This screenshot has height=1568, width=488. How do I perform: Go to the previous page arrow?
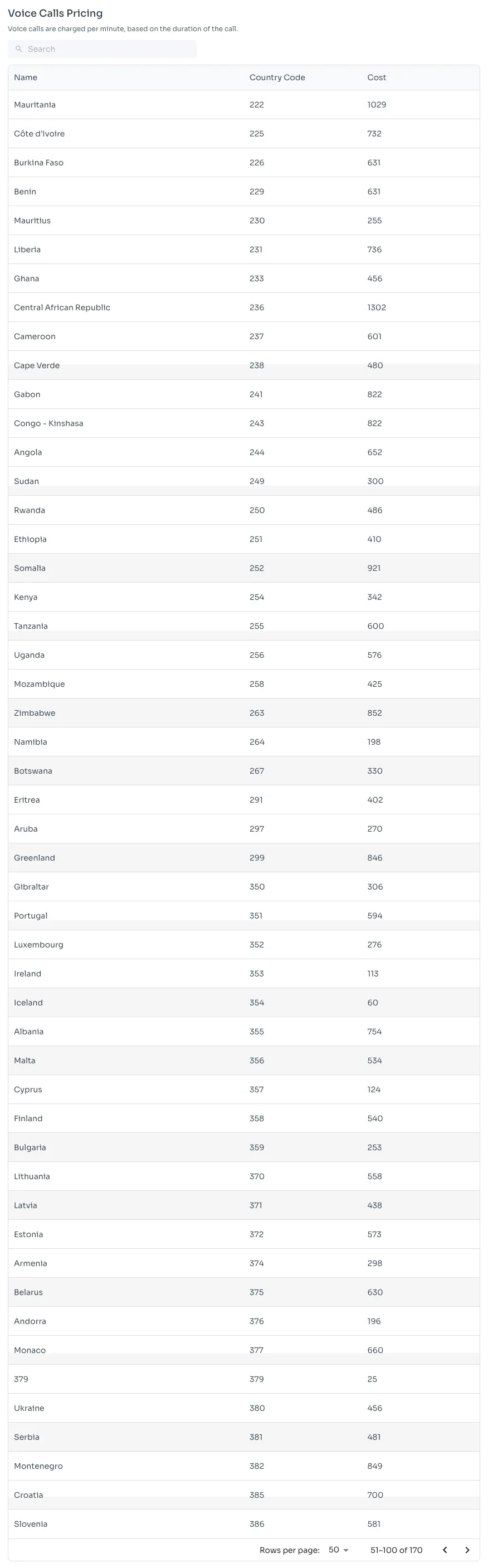[x=445, y=1550]
